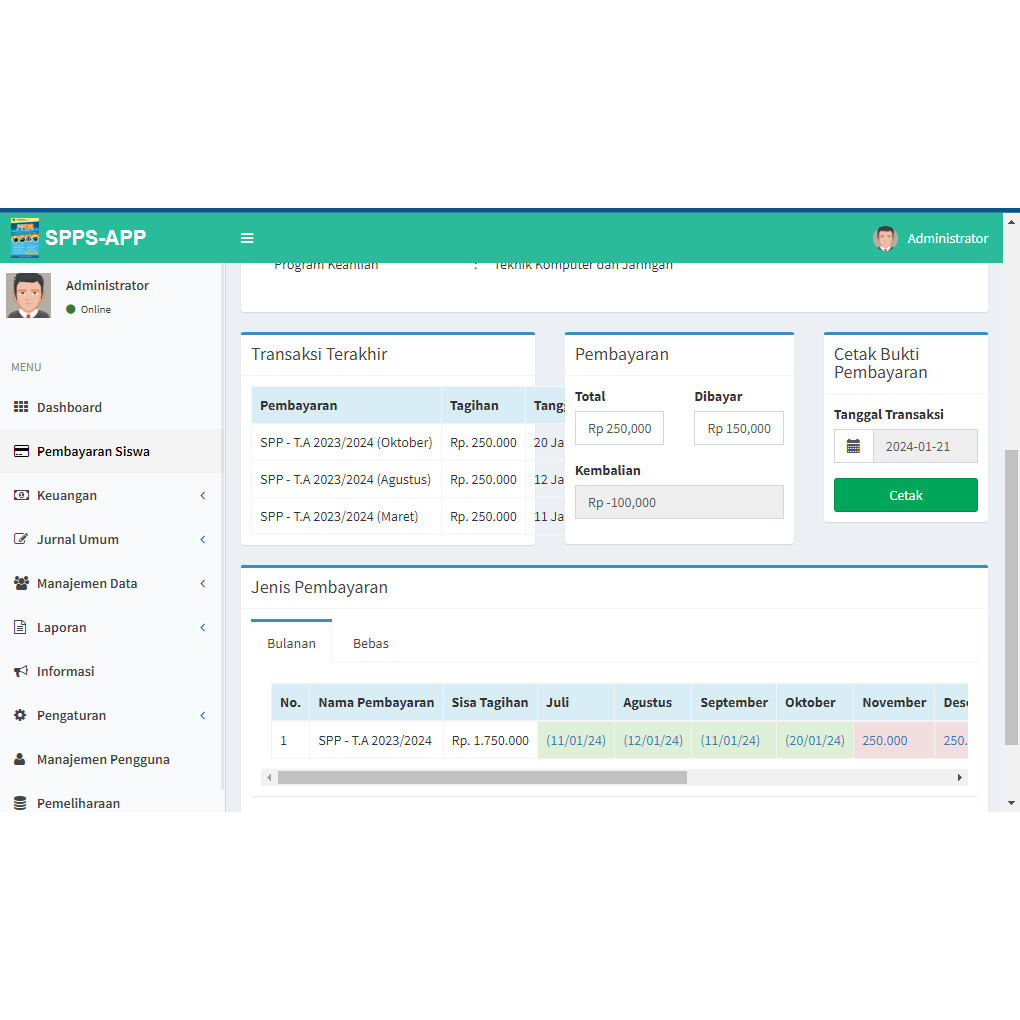
Task: Click the Dashboard grid icon
Action: click(21, 407)
